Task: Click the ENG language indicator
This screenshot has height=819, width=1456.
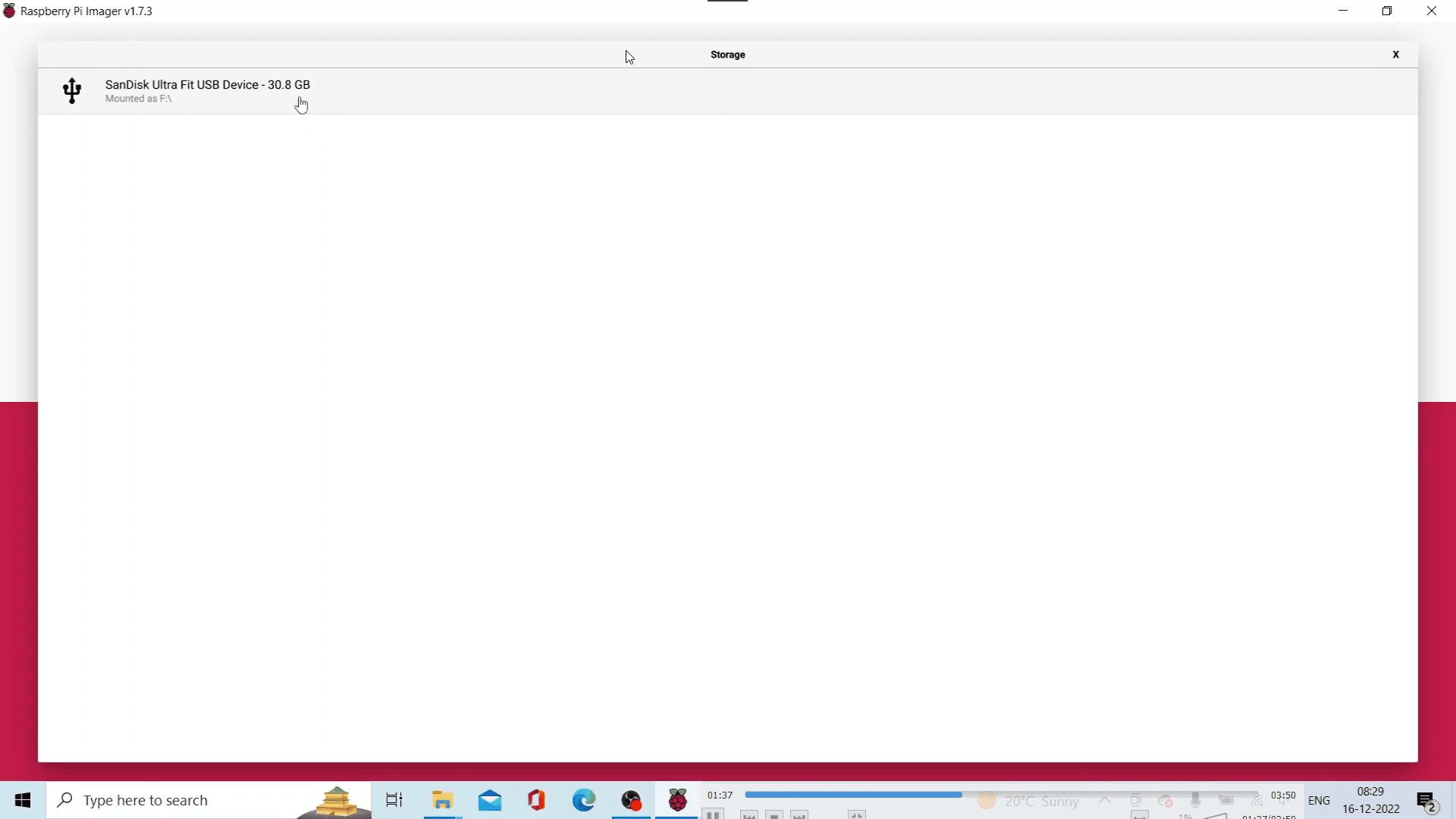Action: [1319, 801]
